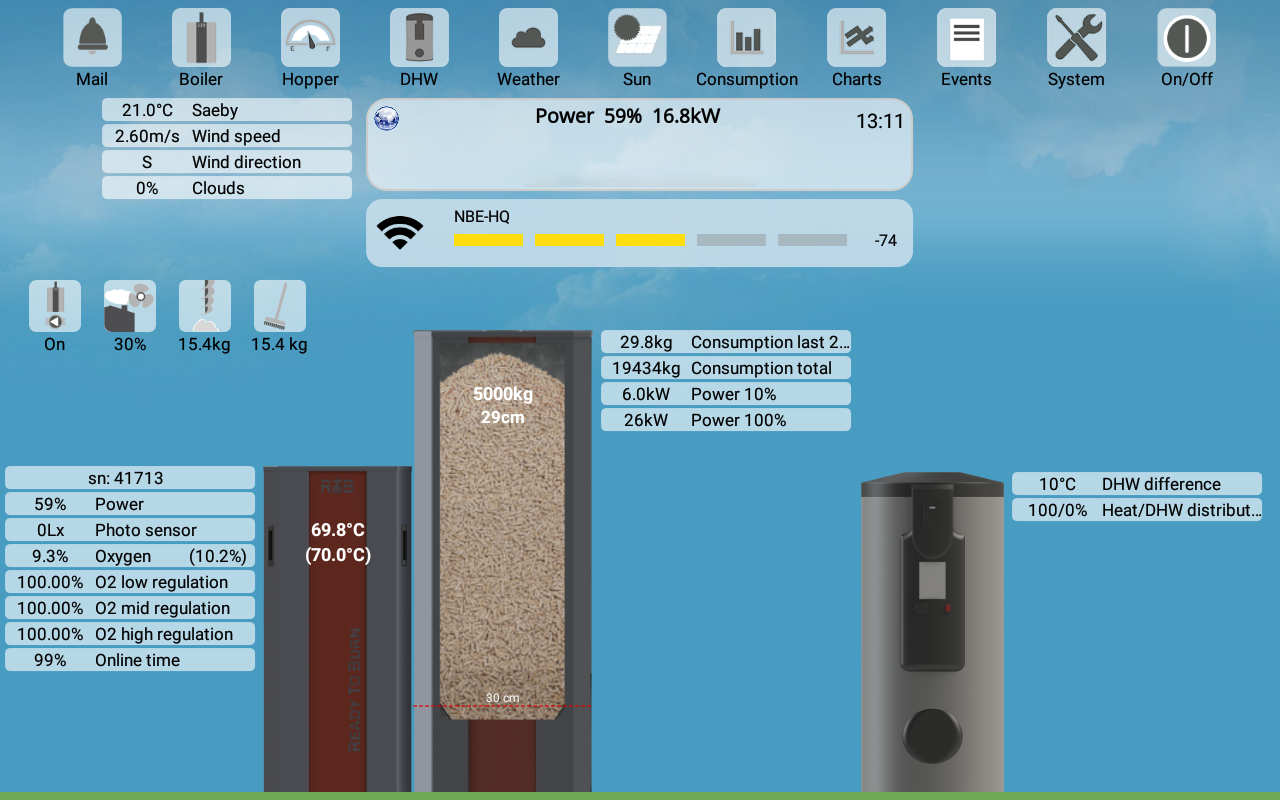This screenshot has width=1280, height=800.
Task: Click the Wi-Fi signal icon
Action: (400, 233)
